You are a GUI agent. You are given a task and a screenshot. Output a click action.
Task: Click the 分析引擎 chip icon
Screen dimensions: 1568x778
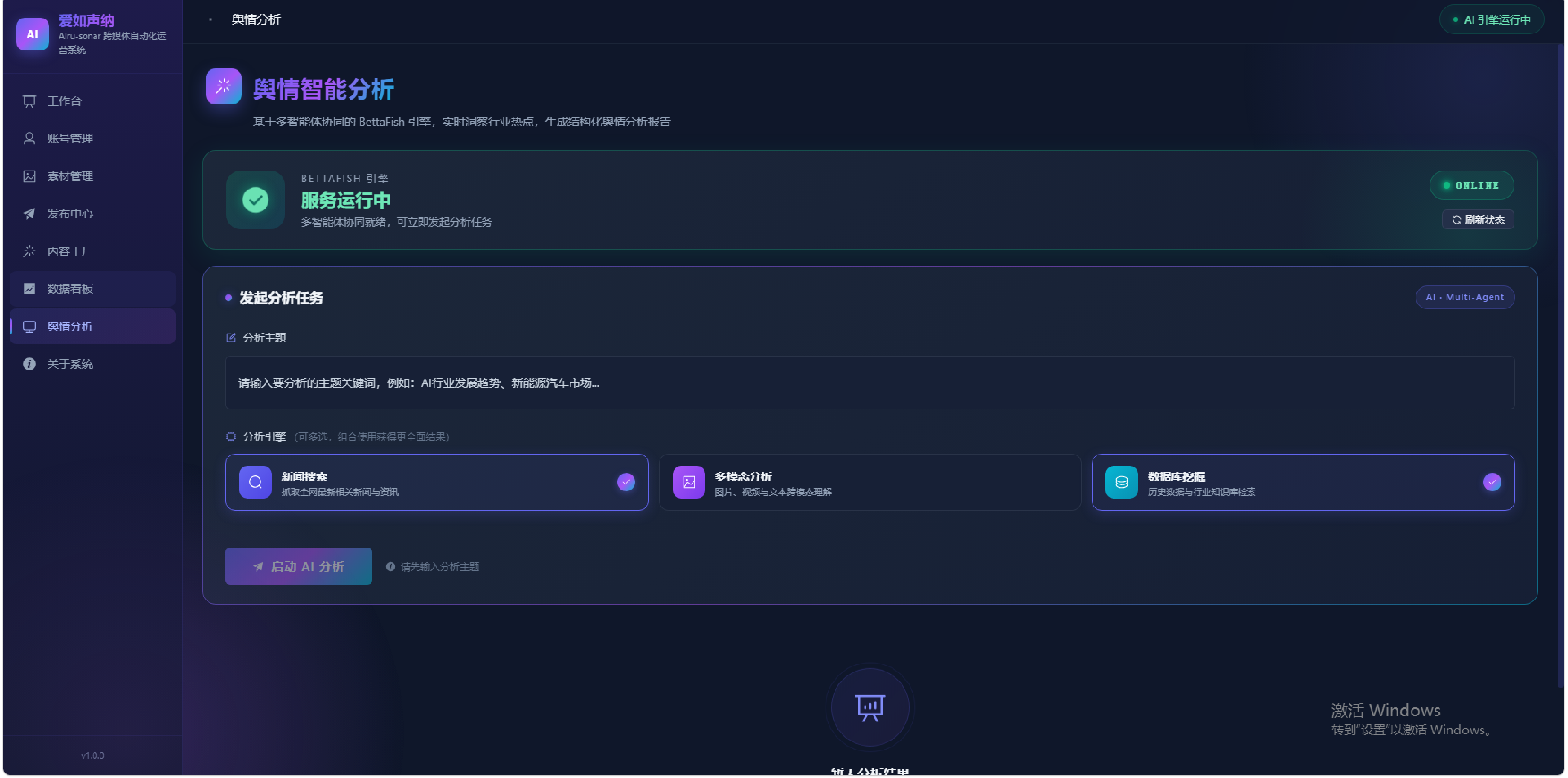231,437
